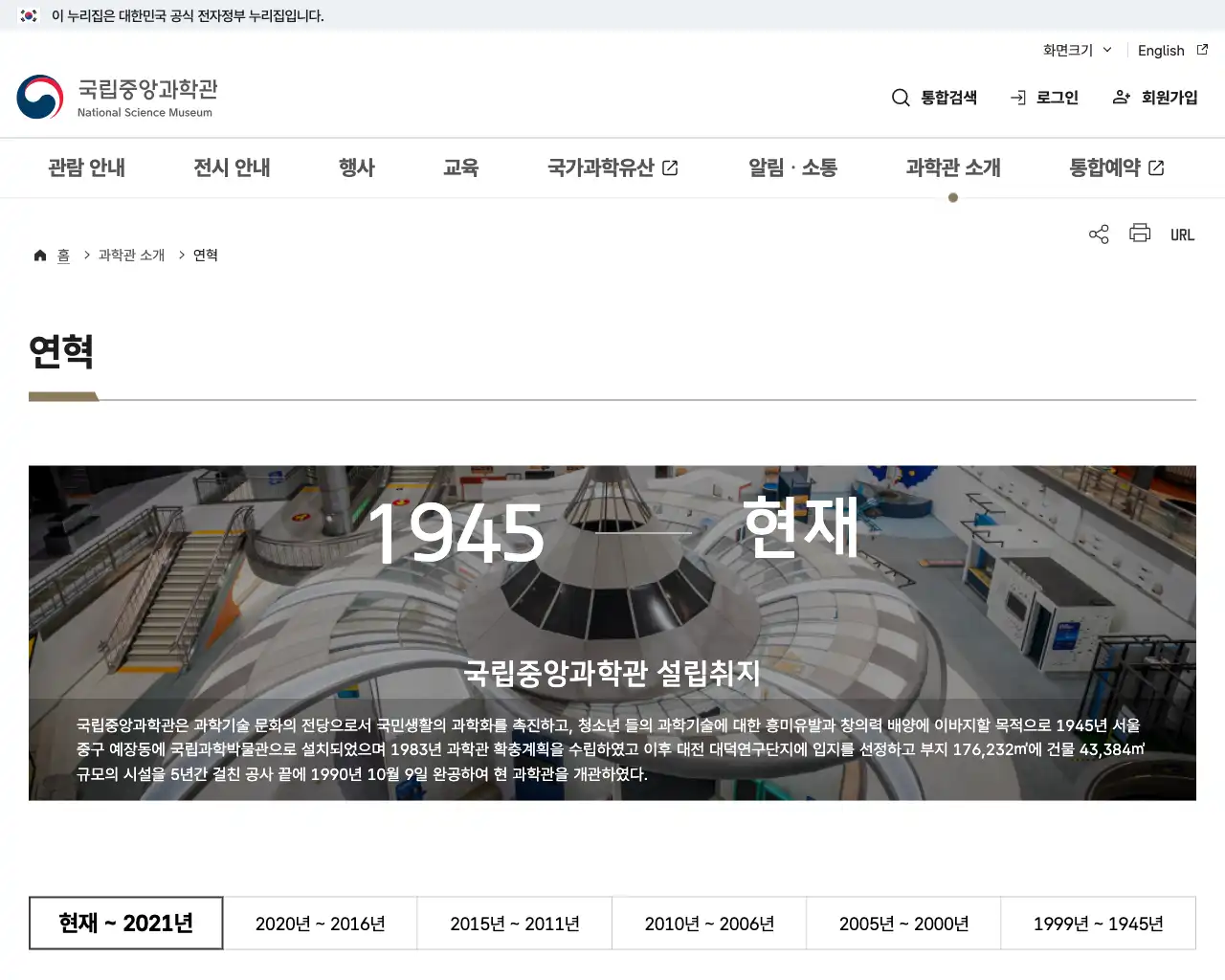The height and width of the screenshot is (980, 1225).
Task: Click the search magnifier icon
Action: [x=901, y=97]
